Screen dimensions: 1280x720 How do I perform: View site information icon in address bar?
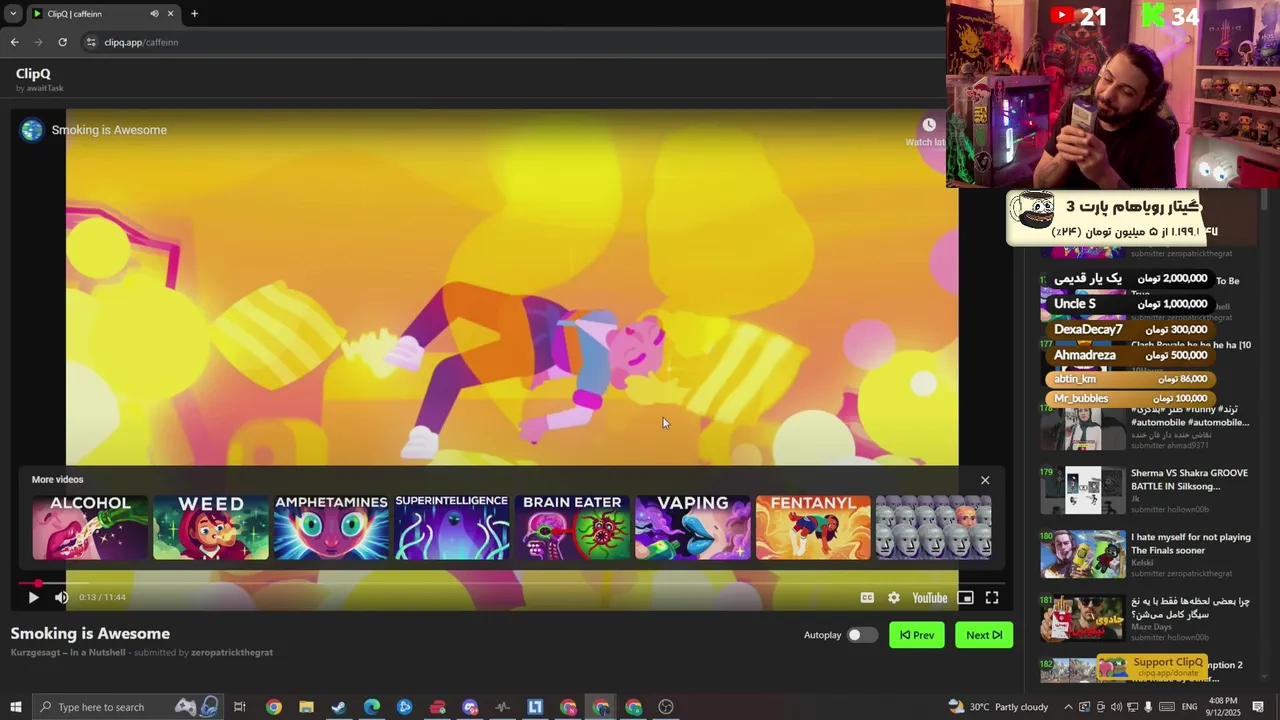(91, 42)
